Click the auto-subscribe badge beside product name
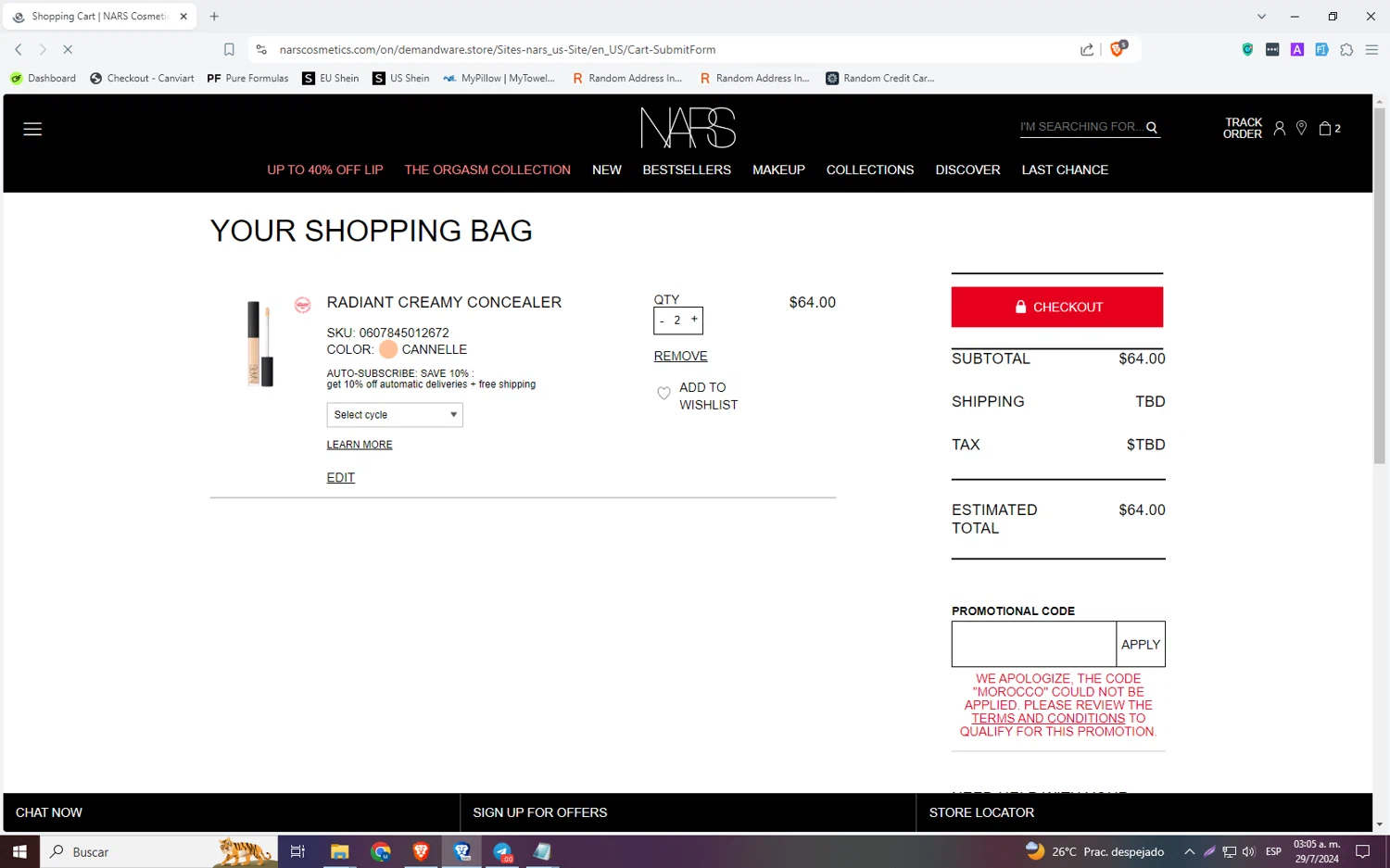Image resolution: width=1390 pixels, height=868 pixels. point(302,305)
